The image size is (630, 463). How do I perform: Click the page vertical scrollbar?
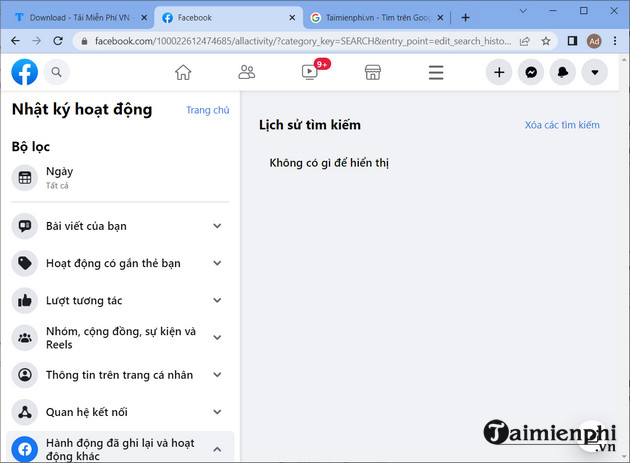pos(624,258)
